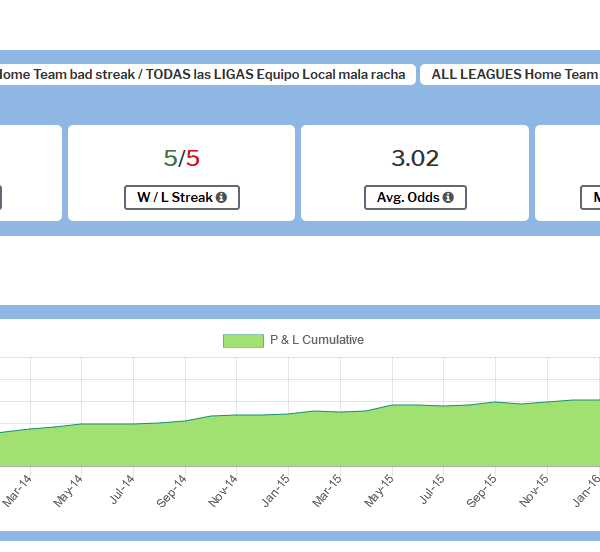Click the Nov-15 axis label
Viewport: 600px width, 552px height.
534,491
